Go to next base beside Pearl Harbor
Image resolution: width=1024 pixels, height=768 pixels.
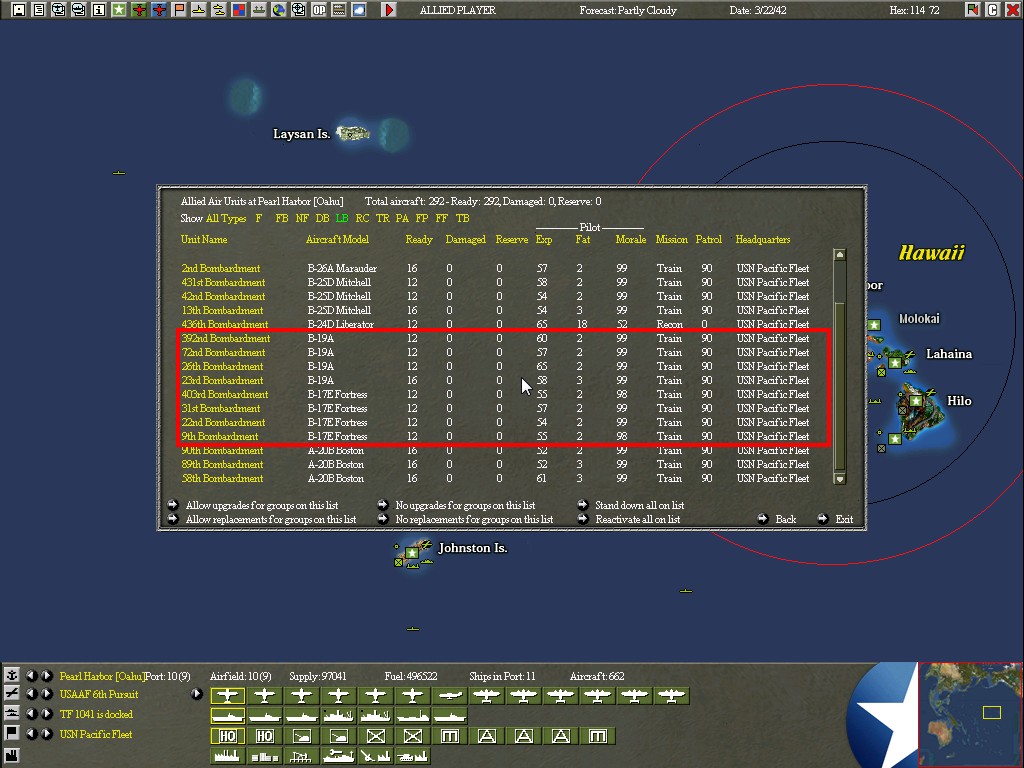[x=46, y=675]
